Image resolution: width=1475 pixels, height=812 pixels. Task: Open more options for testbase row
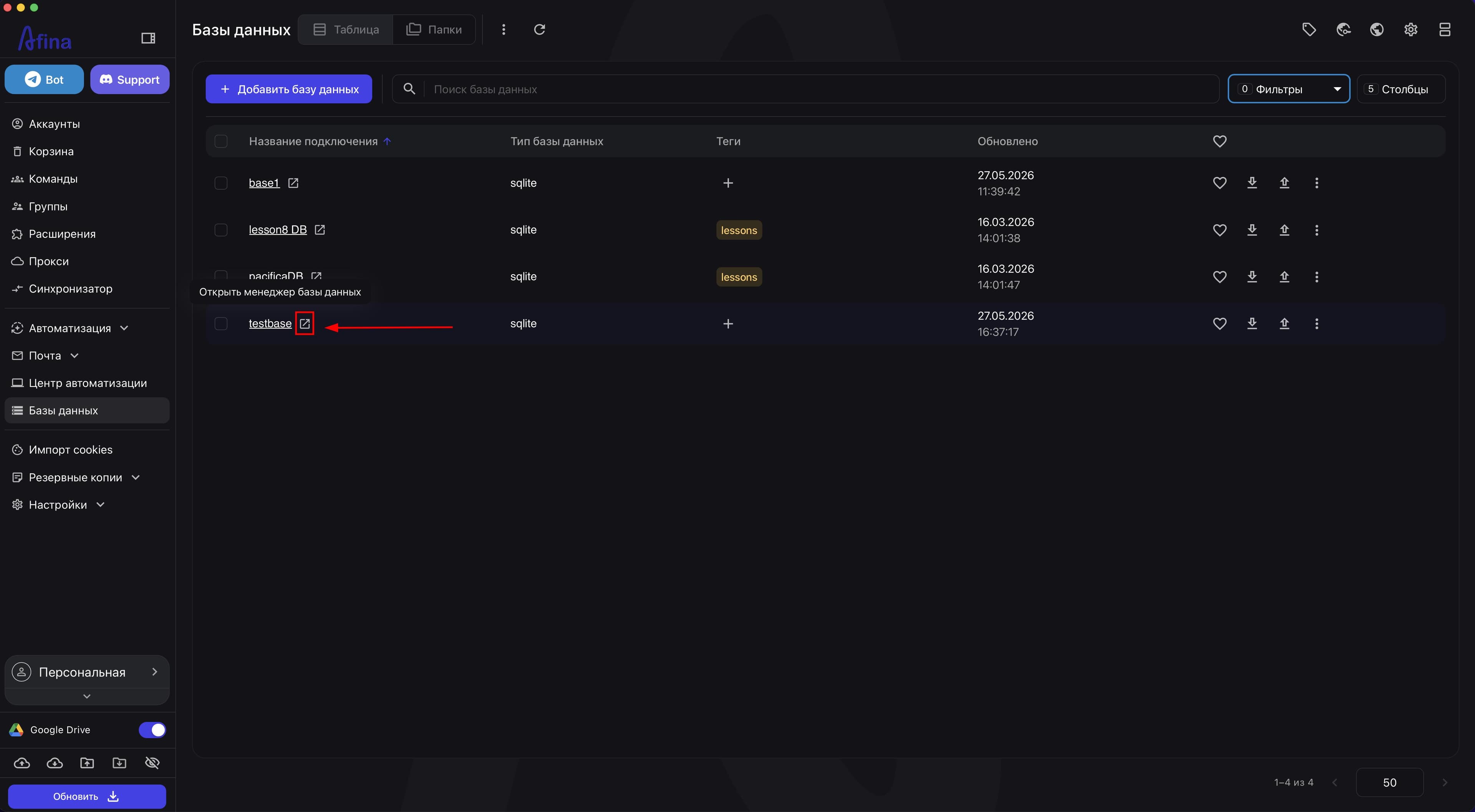coord(1316,323)
